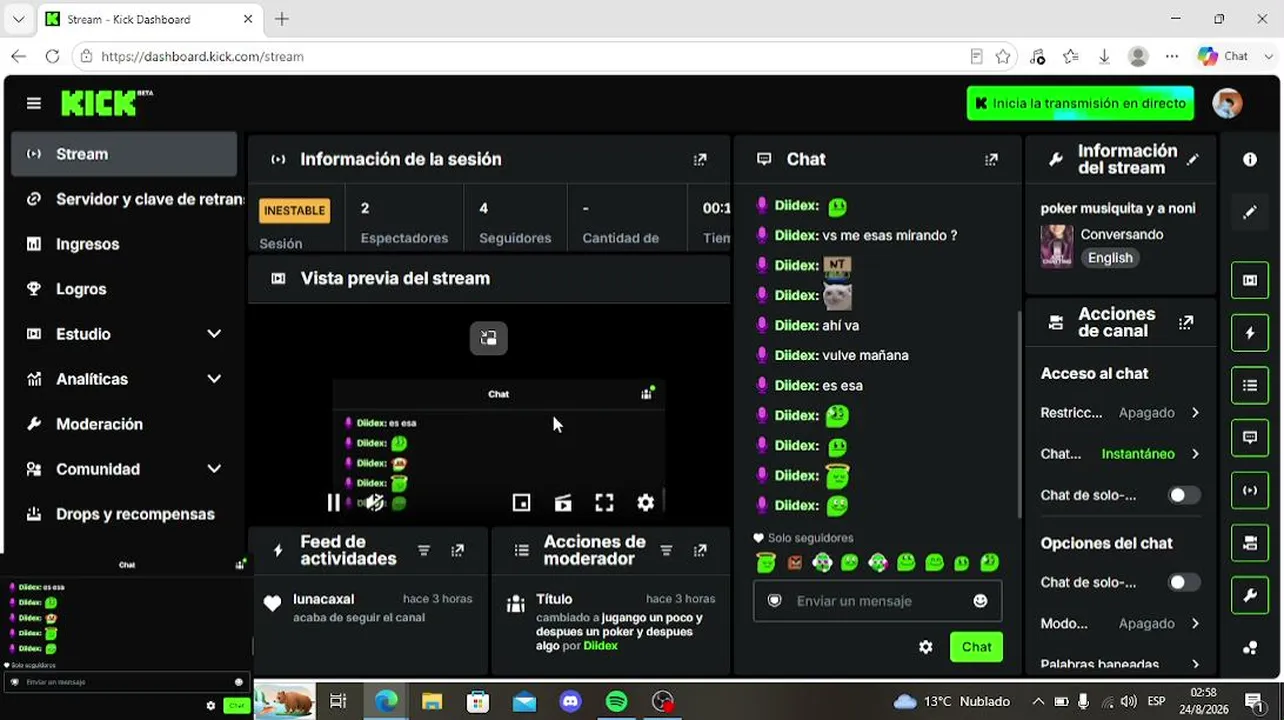Click the pencil edit icon in the right rail

pos(1250,212)
